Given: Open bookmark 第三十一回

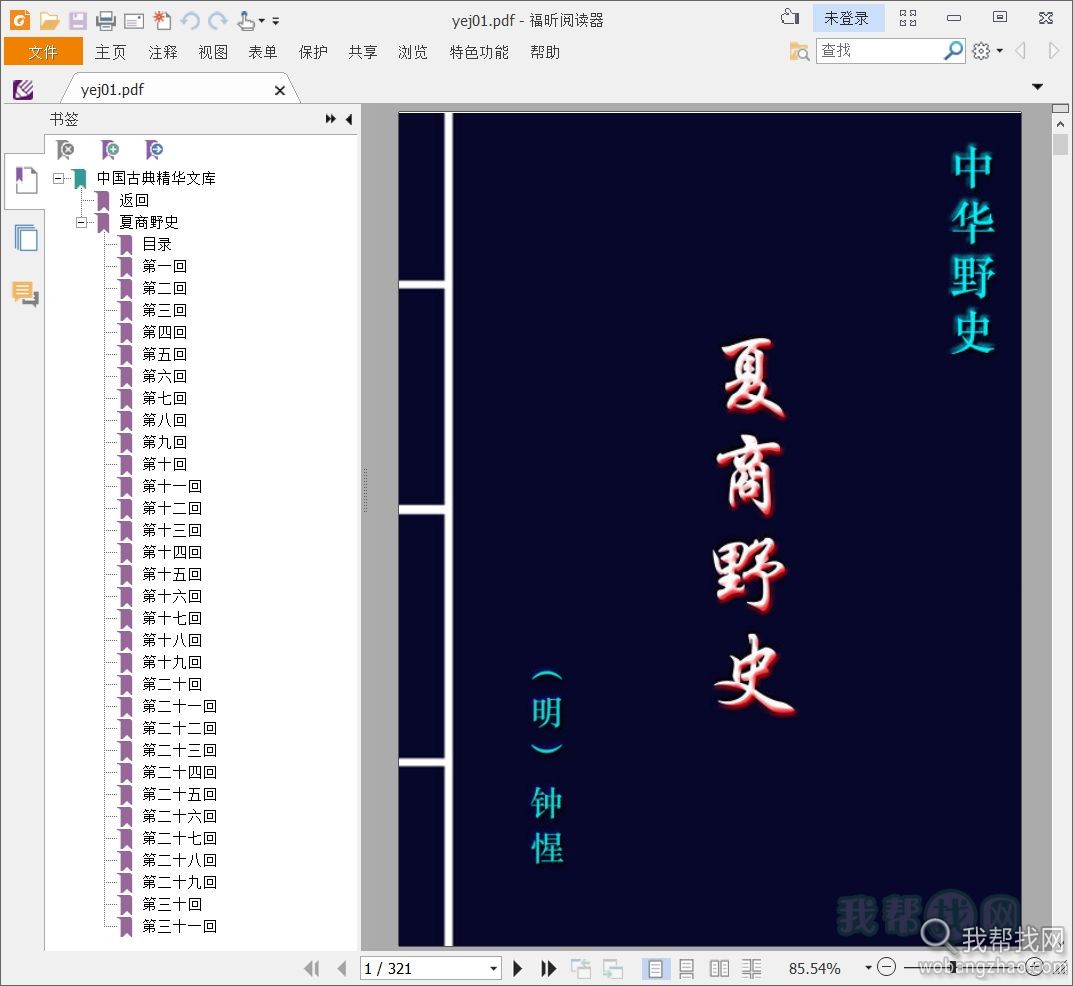Looking at the screenshot, I should [x=179, y=926].
